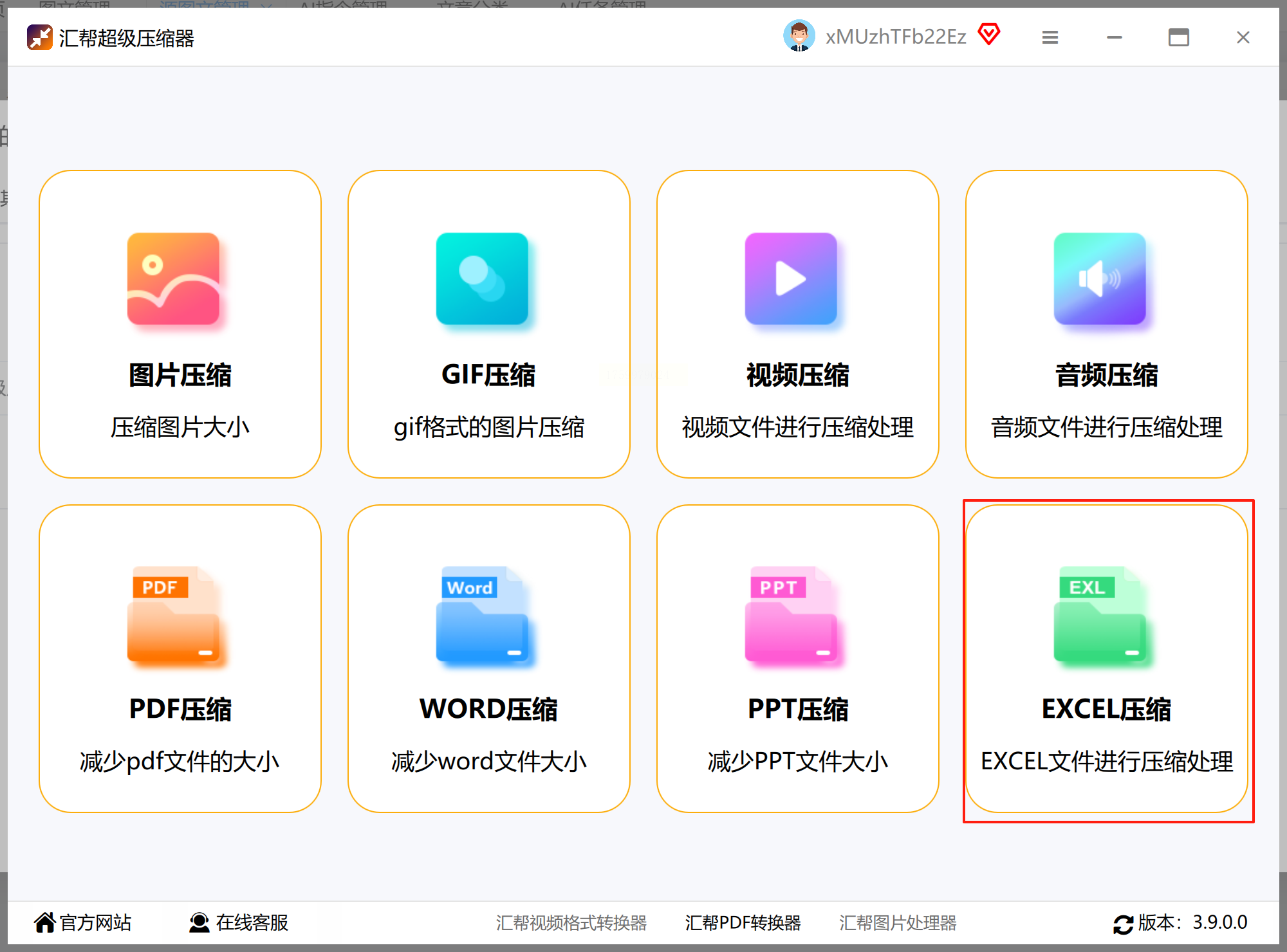Image resolution: width=1287 pixels, height=952 pixels.
Task: Open 官方网站 home link
Action: click(83, 922)
